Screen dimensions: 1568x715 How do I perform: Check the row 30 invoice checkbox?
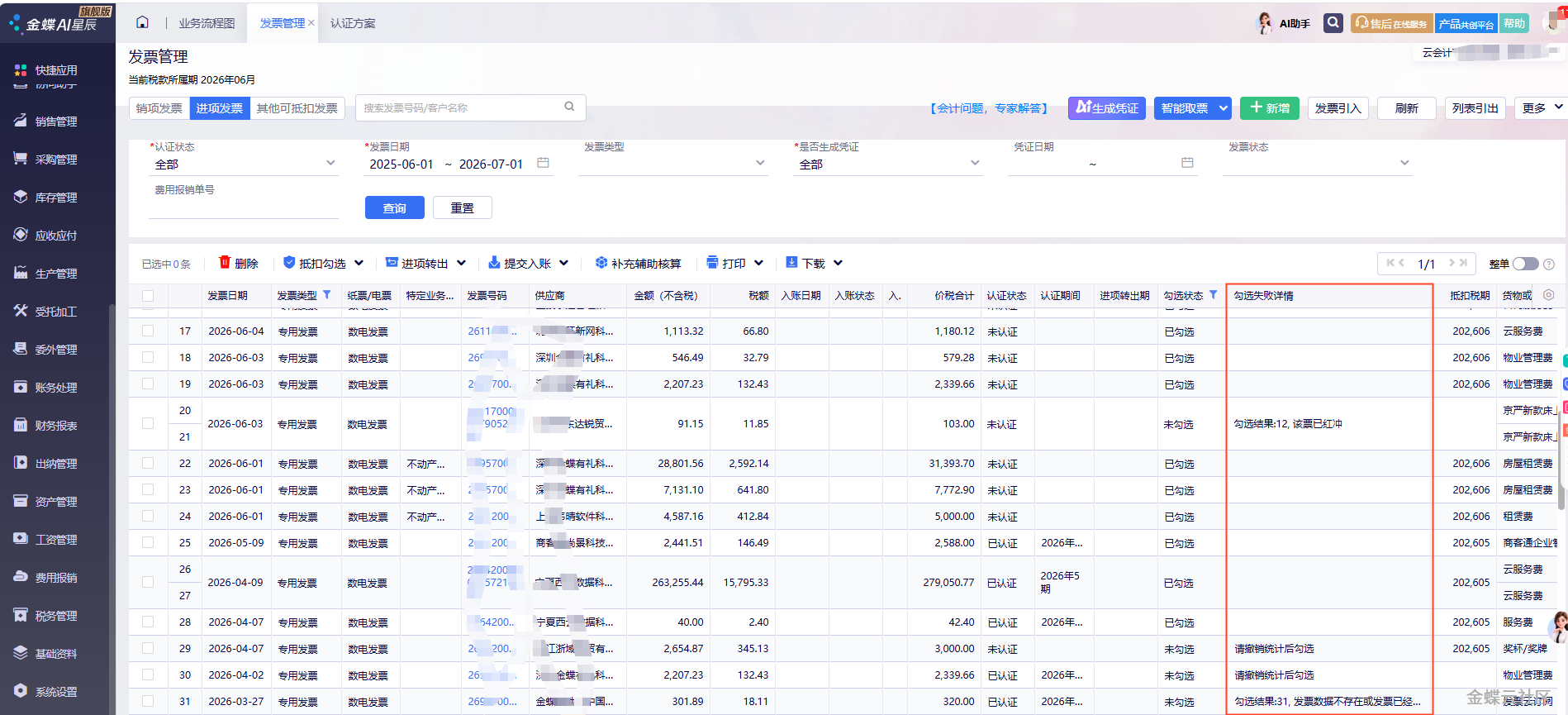click(148, 674)
